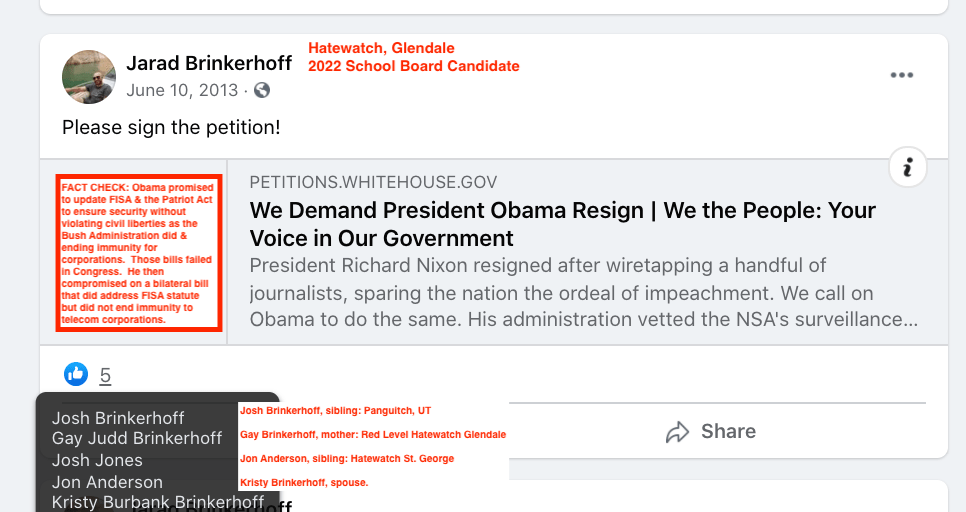Select Josh Brinkerhoff in the reactions list
This screenshot has height=512, width=966.
point(118,418)
